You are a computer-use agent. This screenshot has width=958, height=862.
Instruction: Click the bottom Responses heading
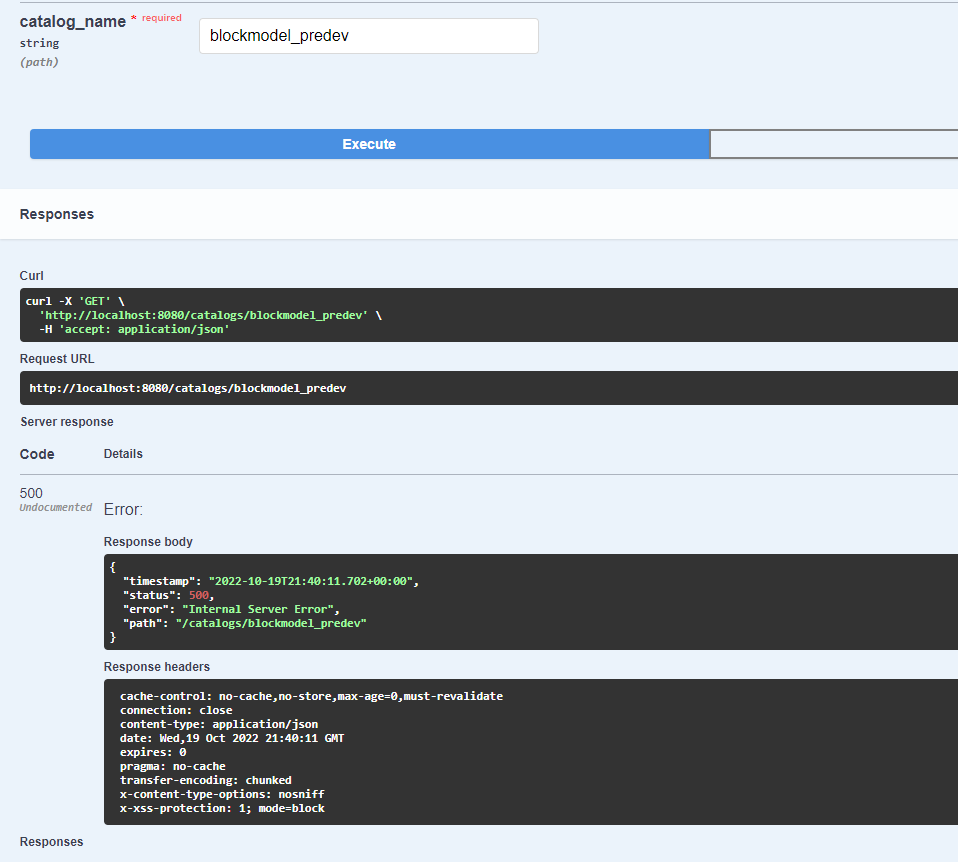pyautogui.click(x=51, y=842)
